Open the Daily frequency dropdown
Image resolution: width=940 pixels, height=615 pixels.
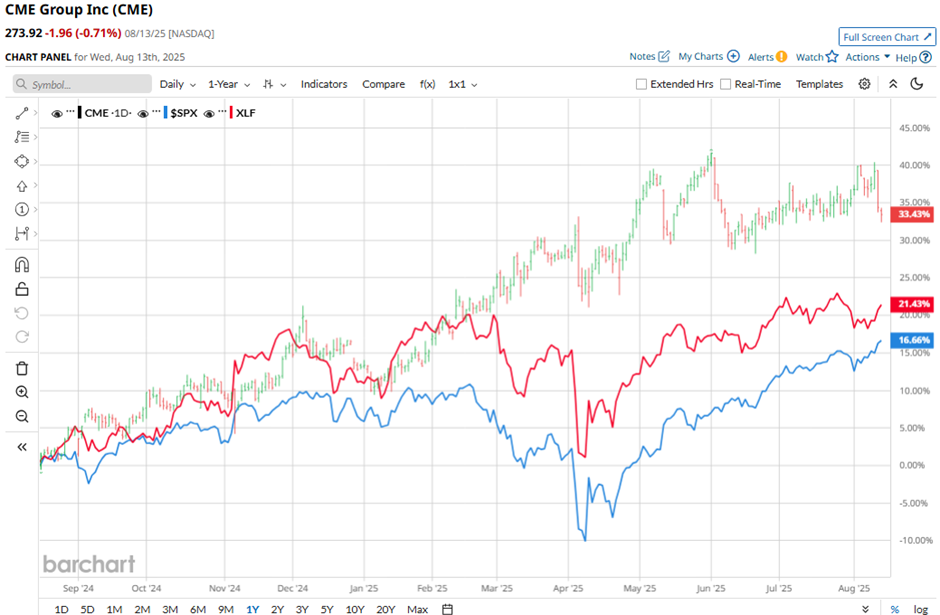coord(177,85)
